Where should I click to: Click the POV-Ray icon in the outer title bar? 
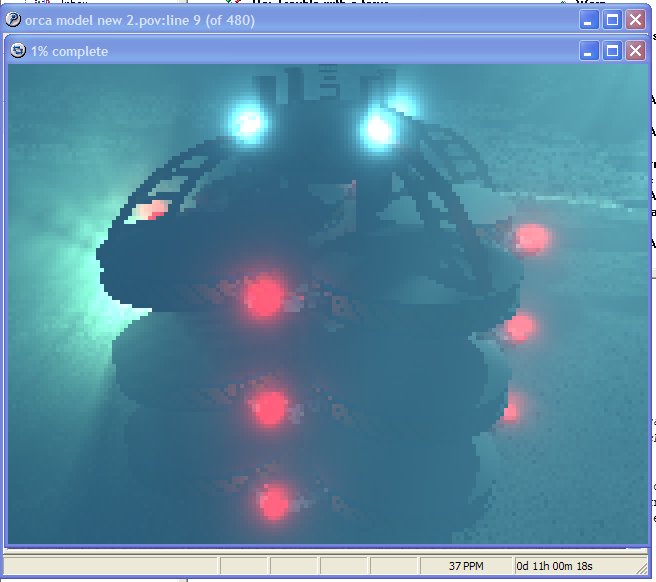coord(14,19)
